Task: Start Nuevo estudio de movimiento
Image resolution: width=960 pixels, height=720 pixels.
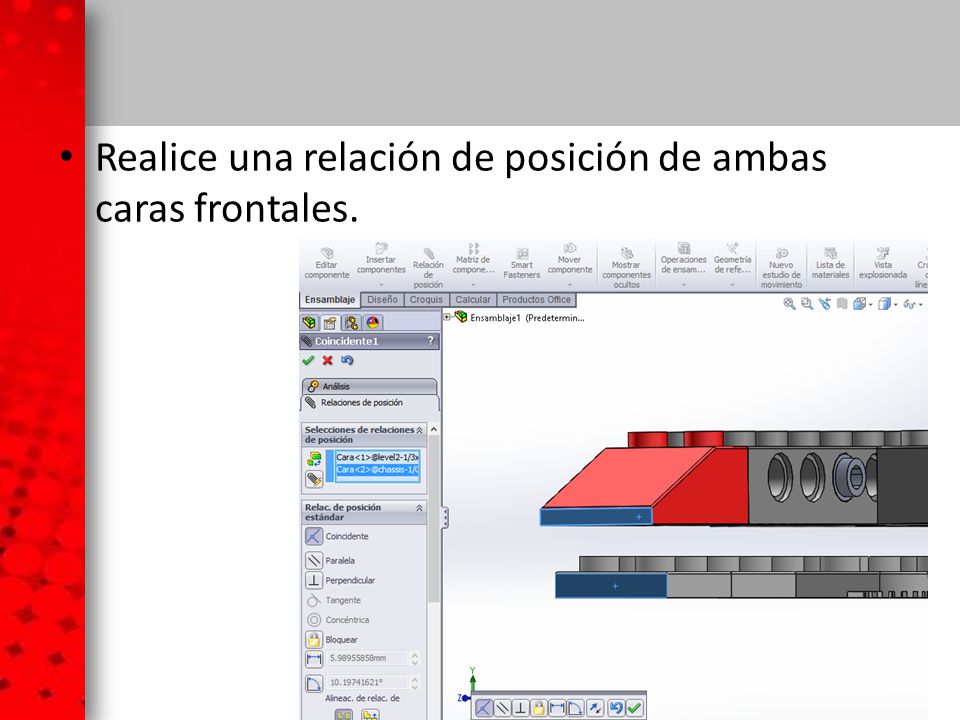Action: pos(781,268)
